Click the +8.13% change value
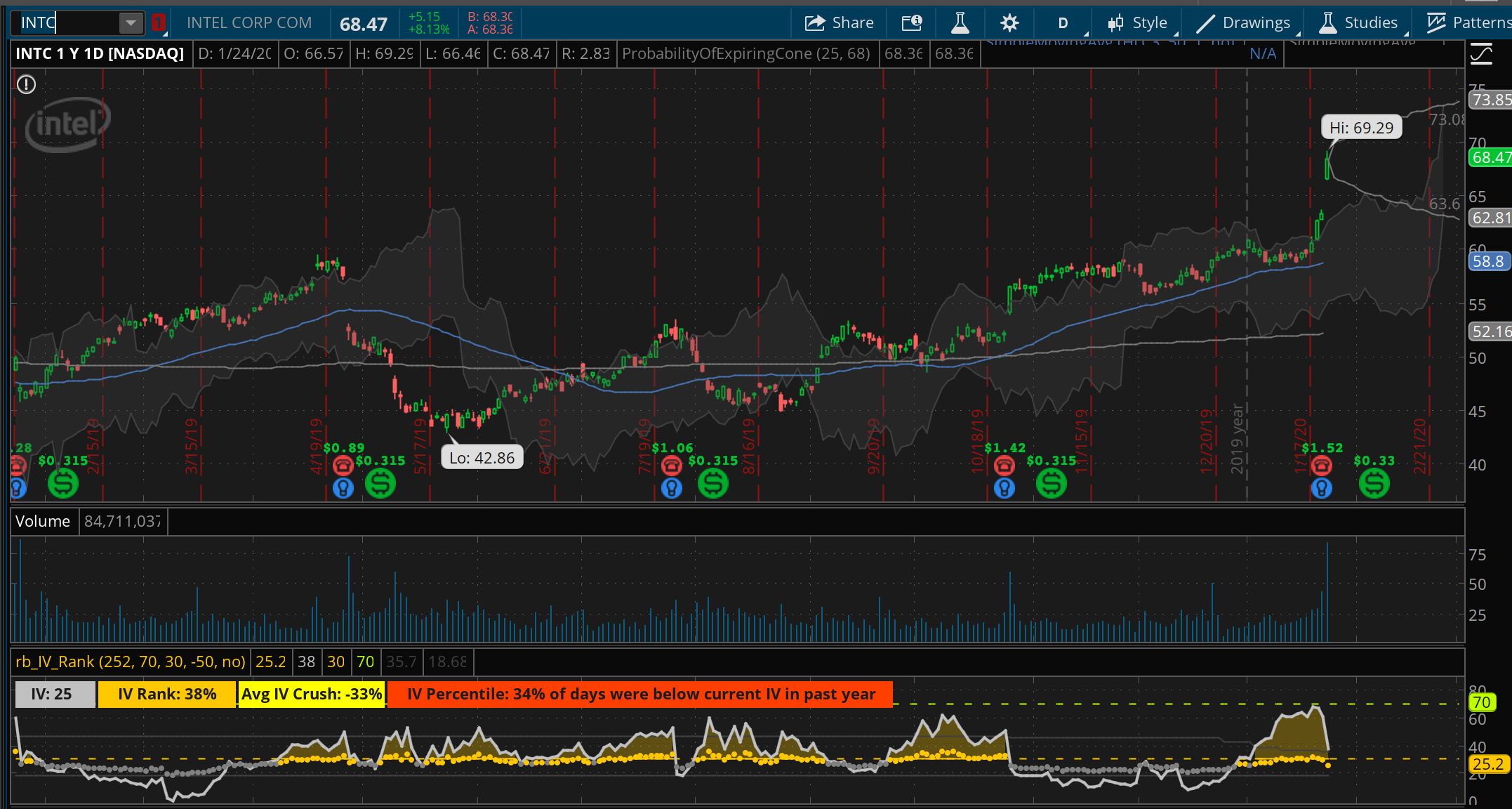The width and height of the screenshot is (1512, 809). tap(429, 29)
